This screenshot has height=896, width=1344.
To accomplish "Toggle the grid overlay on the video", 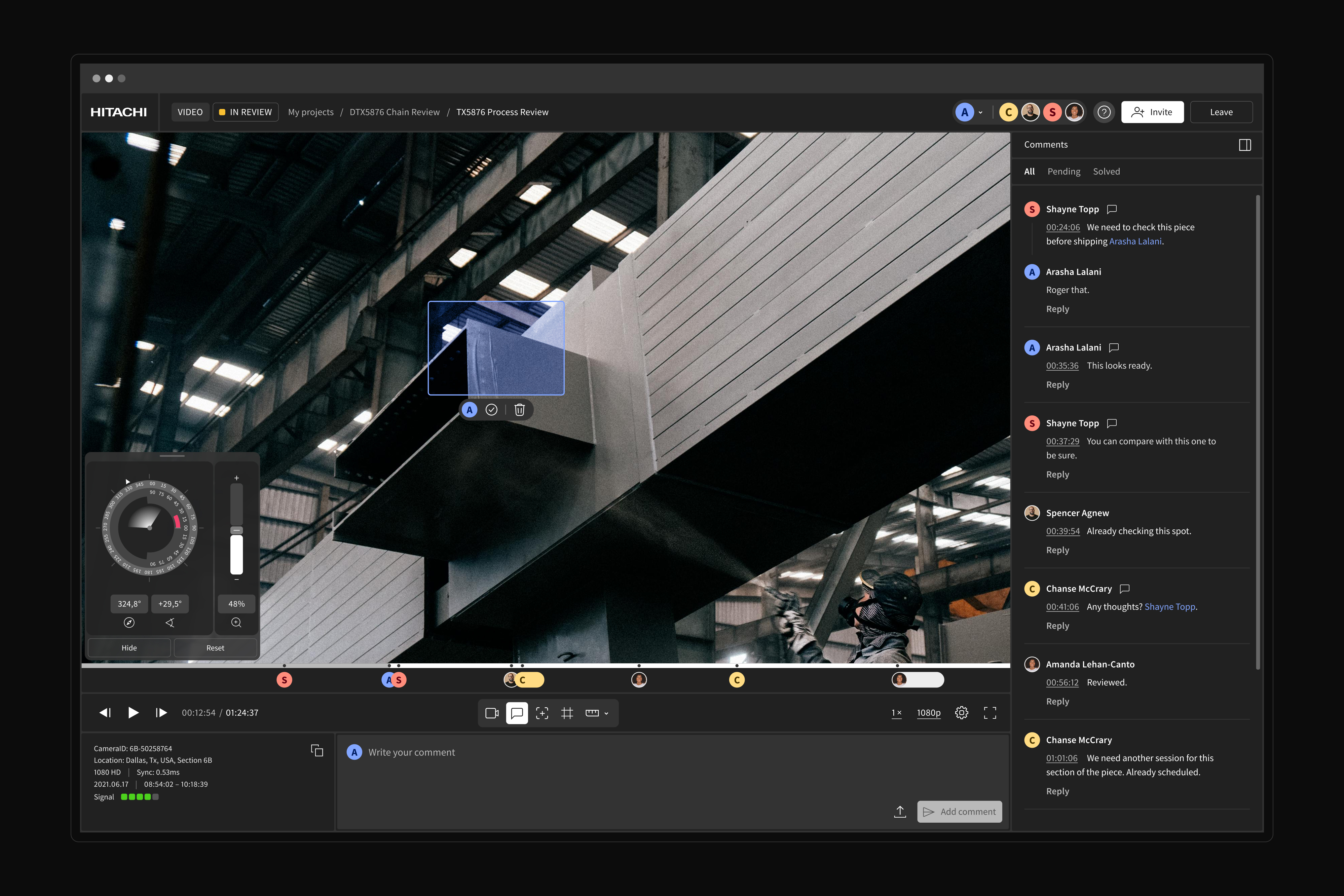I will pos(567,713).
